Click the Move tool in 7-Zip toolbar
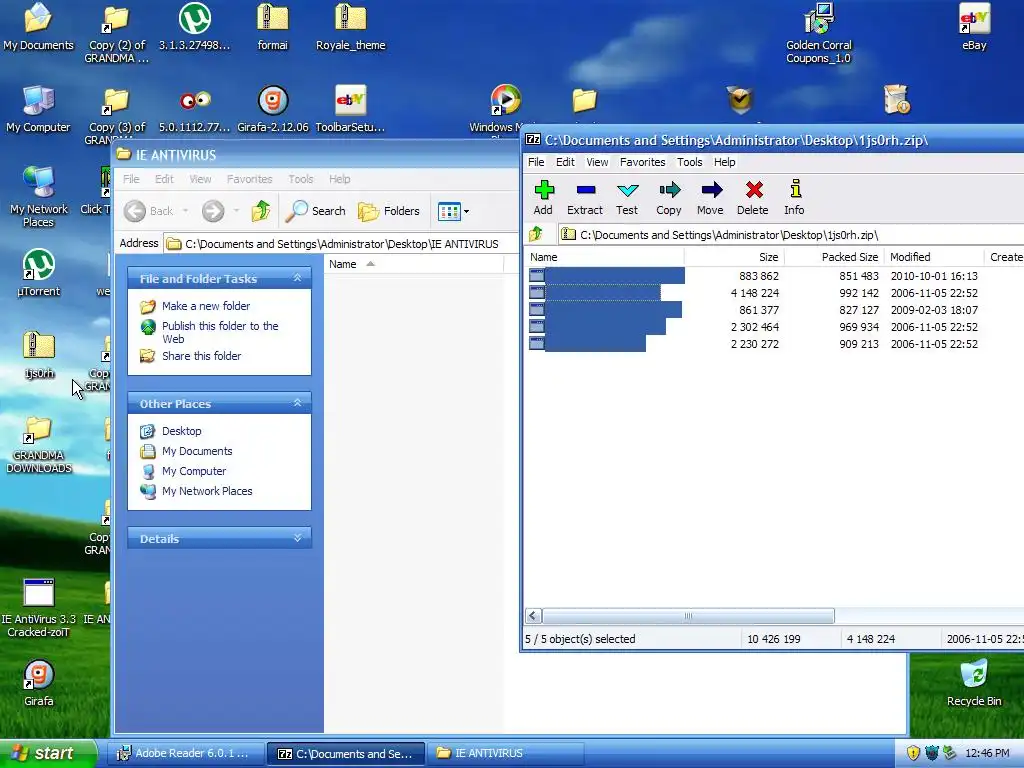The image size is (1024, 768). tap(711, 198)
